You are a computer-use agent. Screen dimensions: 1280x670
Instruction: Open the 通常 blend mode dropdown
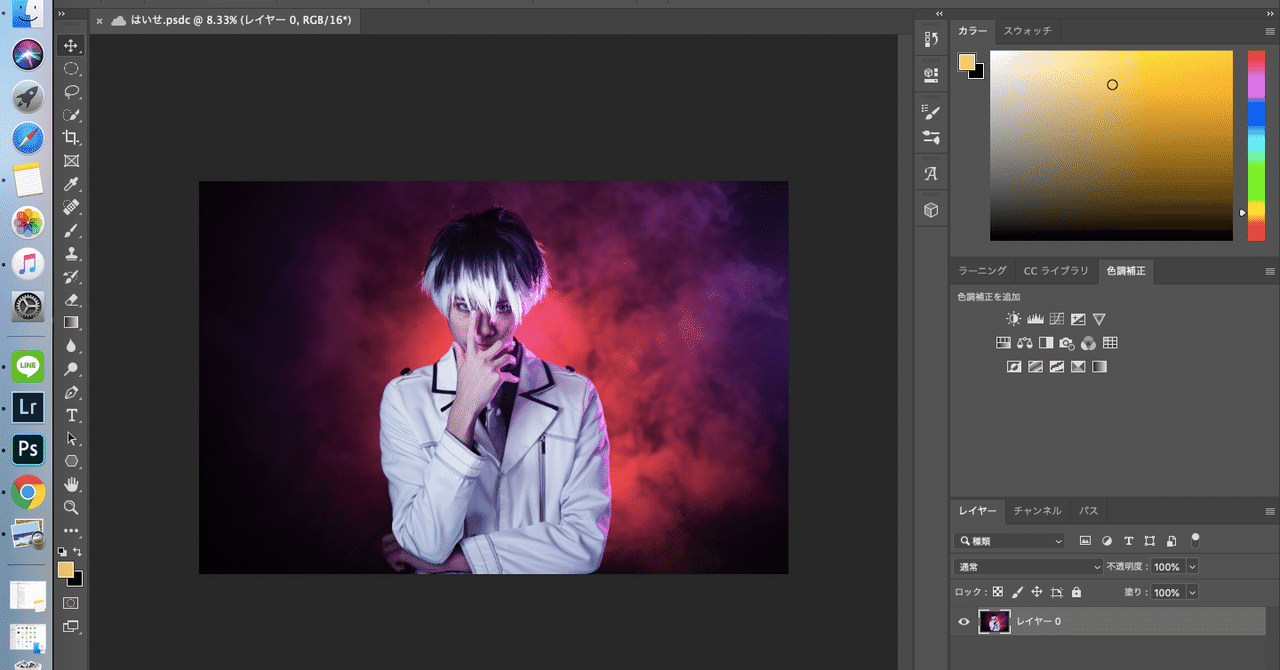1029,566
